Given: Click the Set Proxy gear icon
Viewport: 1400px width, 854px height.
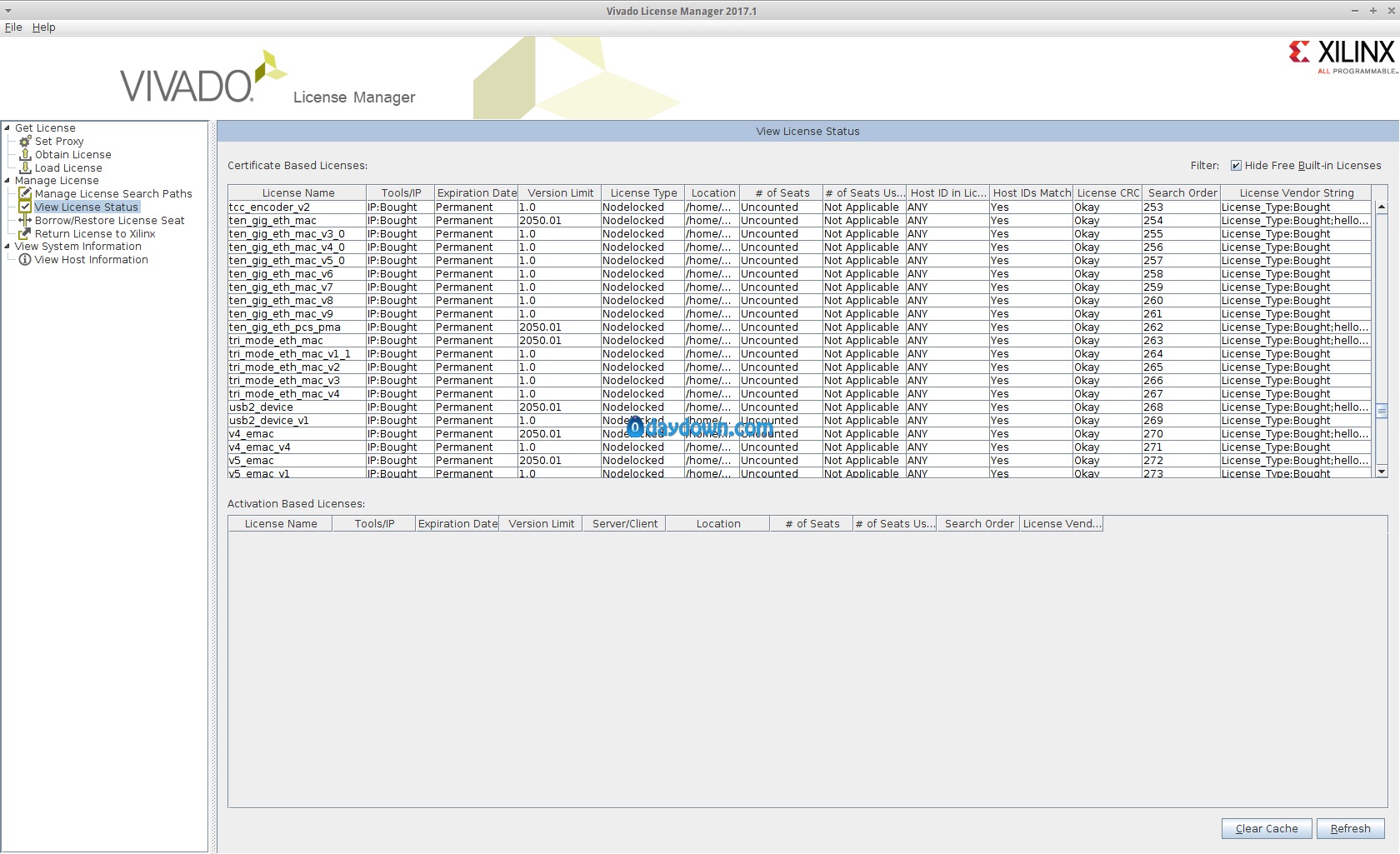Looking at the screenshot, I should [25, 142].
